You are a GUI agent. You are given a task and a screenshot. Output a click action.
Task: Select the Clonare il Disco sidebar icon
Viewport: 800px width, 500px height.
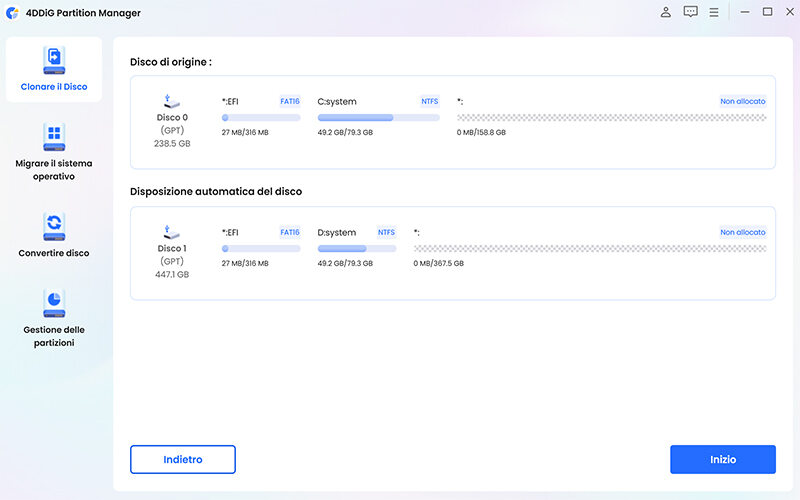click(54, 61)
